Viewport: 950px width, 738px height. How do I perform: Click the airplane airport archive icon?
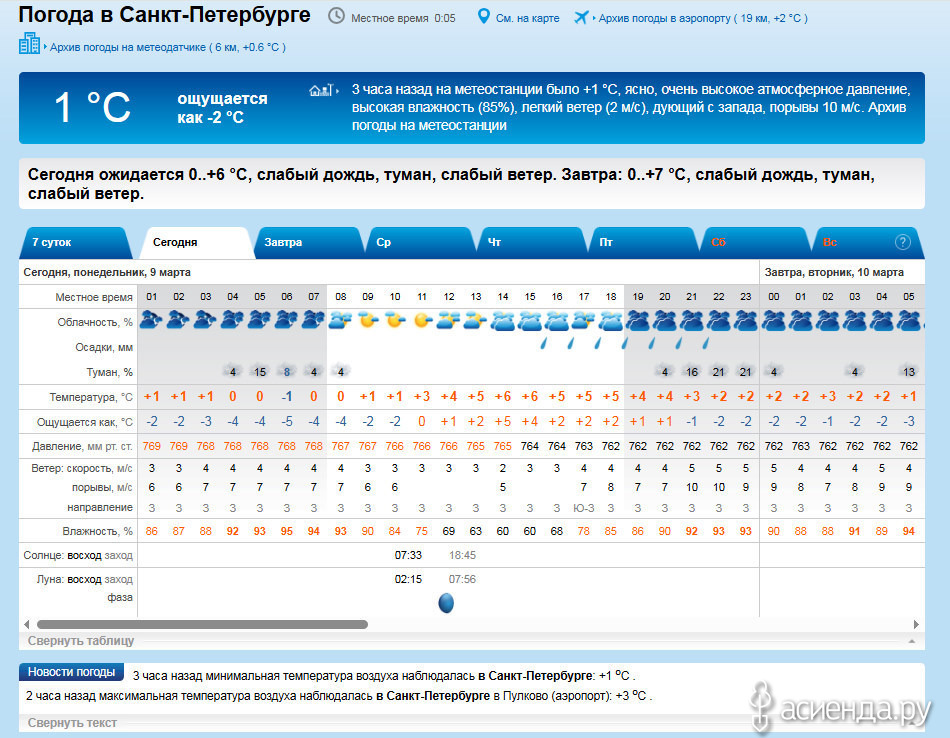coord(581,18)
